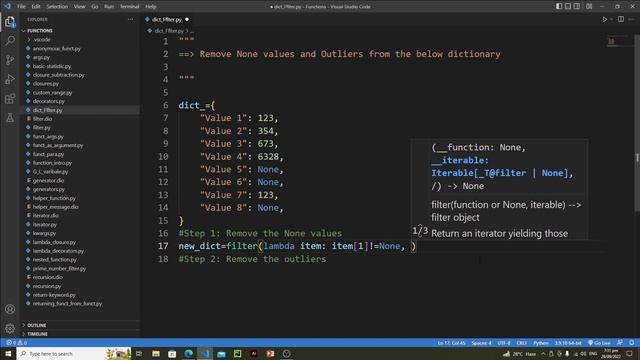This screenshot has width=640, height=360.
Task: Open the Terminal menu
Action: click(129, 7)
